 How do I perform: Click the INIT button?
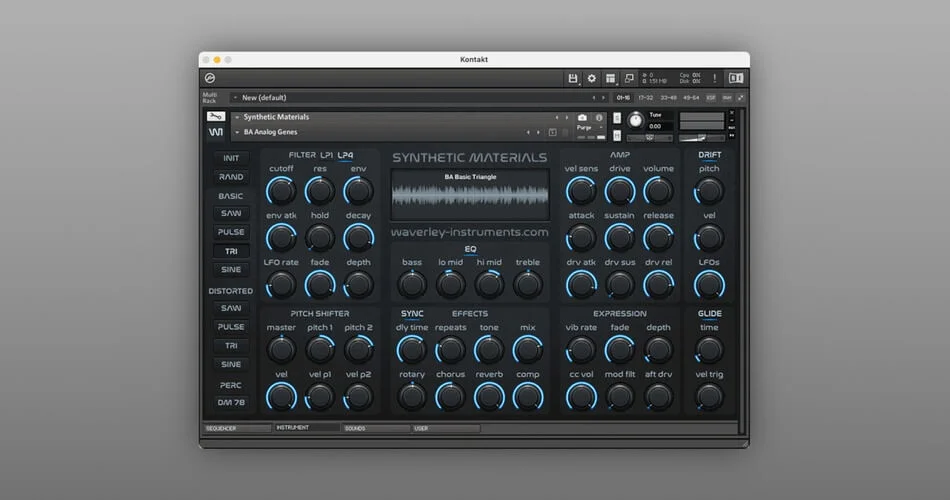coord(231,158)
